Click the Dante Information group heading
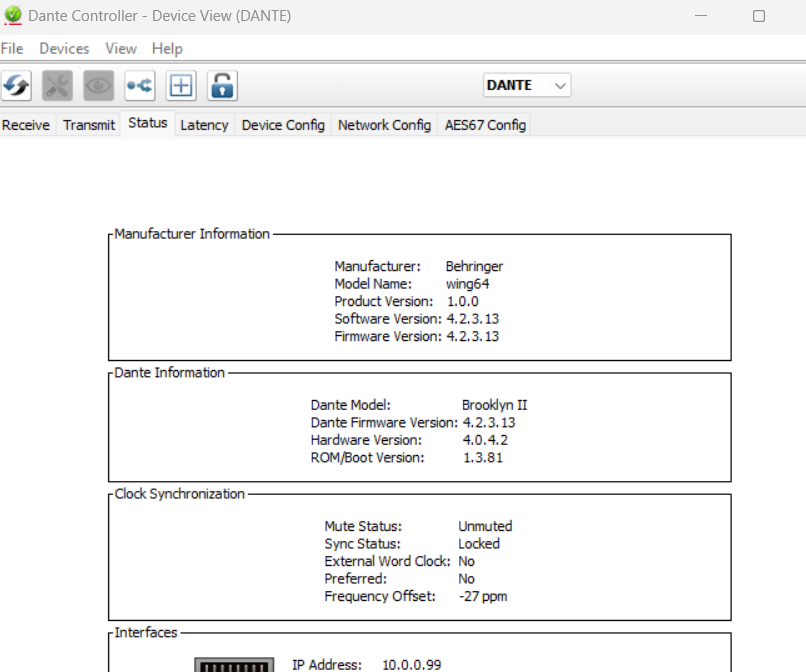Image resolution: width=806 pixels, height=672 pixels. tap(169, 373)
